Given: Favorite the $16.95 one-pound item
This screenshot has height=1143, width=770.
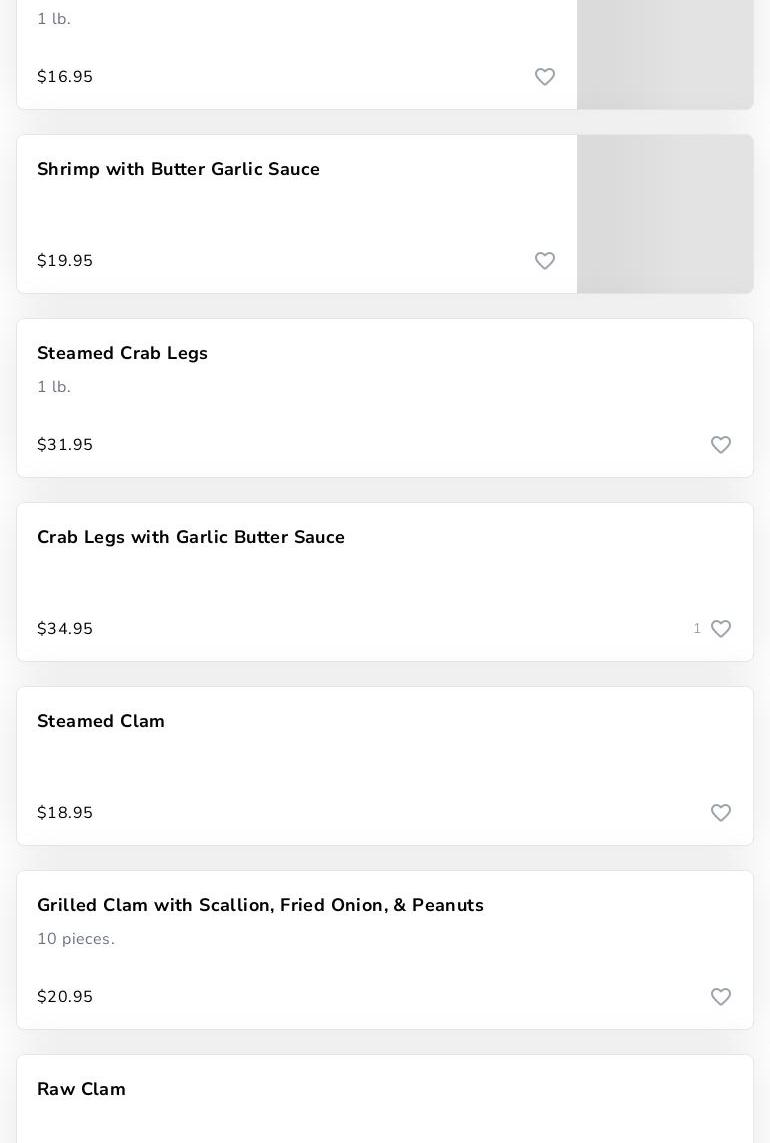Looking at the screenshot, I should click(x=545, y=77).
